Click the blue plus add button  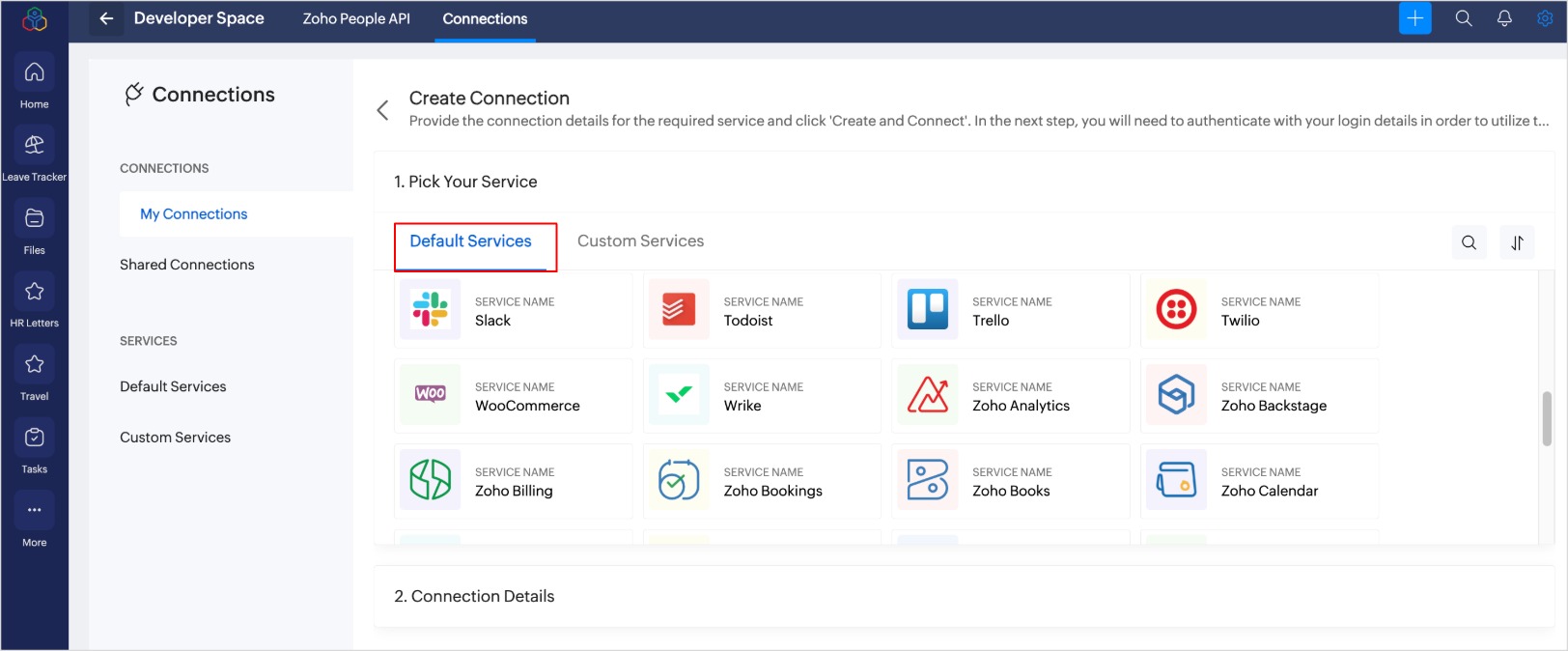(x=1414, y=18)
